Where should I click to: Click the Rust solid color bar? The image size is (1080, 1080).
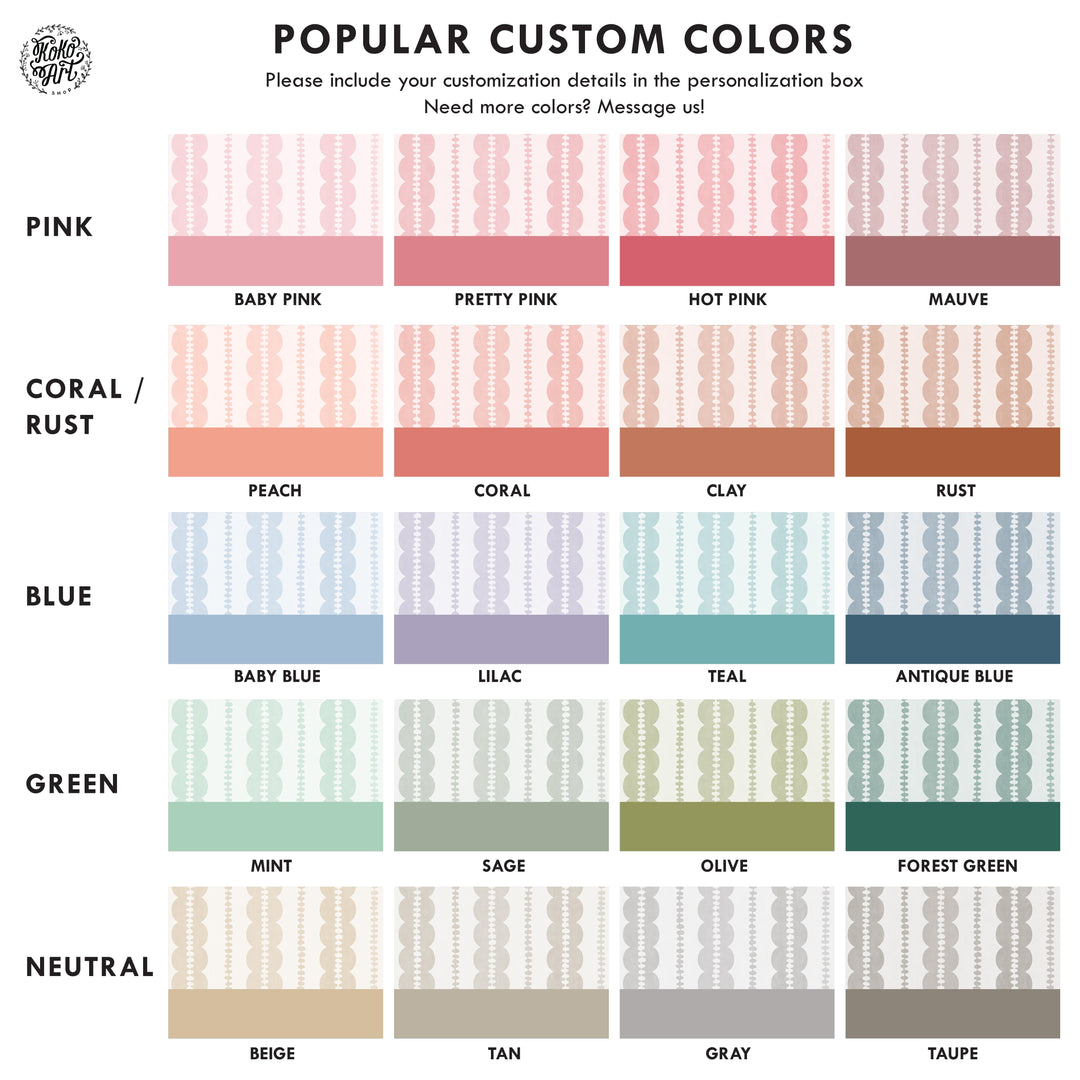click(x=952, y=452)
